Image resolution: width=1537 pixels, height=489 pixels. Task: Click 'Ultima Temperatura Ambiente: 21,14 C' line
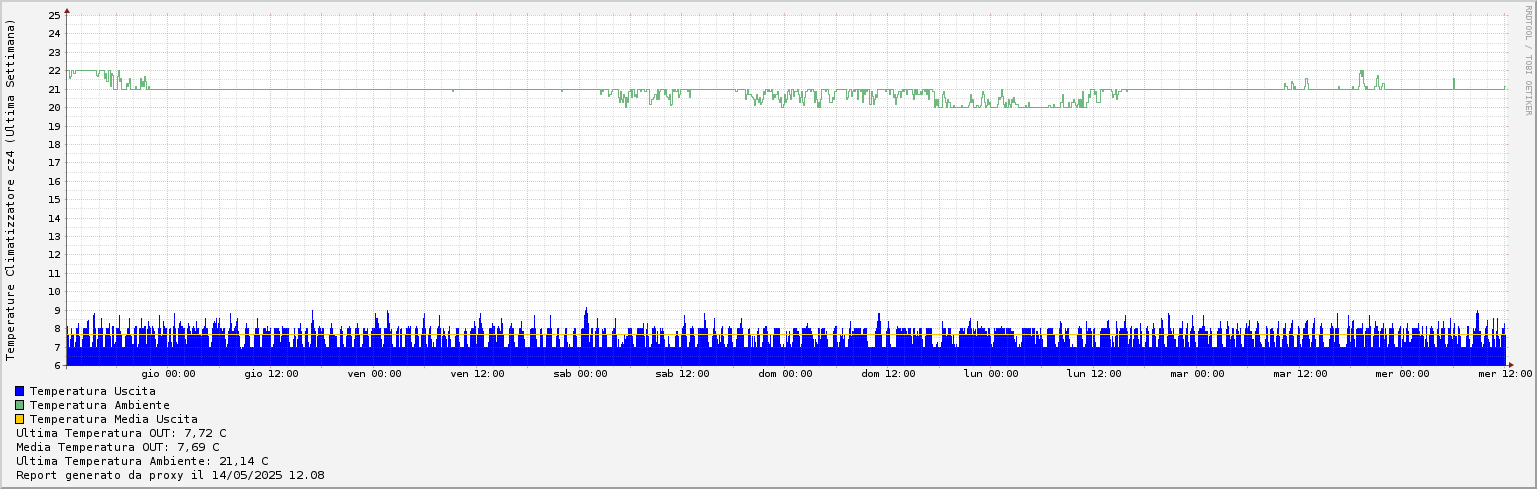[x=142, y=461]
